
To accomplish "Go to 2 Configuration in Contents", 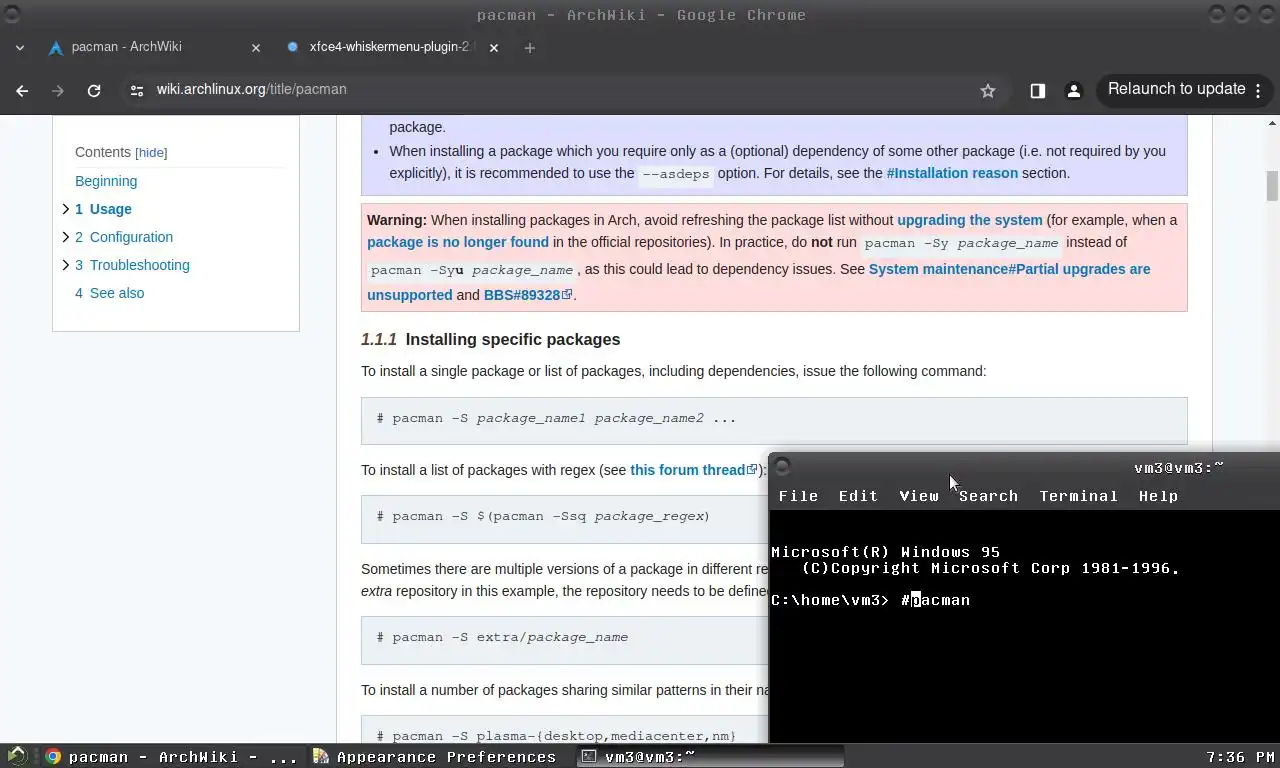I will pyautogui.click(x=124, y=237).
